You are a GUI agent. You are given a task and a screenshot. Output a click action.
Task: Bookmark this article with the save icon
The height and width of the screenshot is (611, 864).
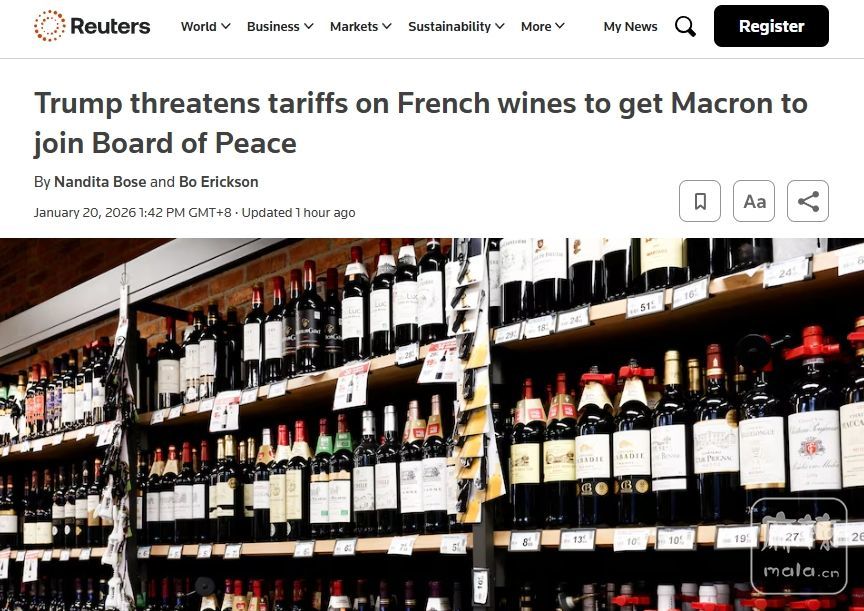click(x=700, y=201)
